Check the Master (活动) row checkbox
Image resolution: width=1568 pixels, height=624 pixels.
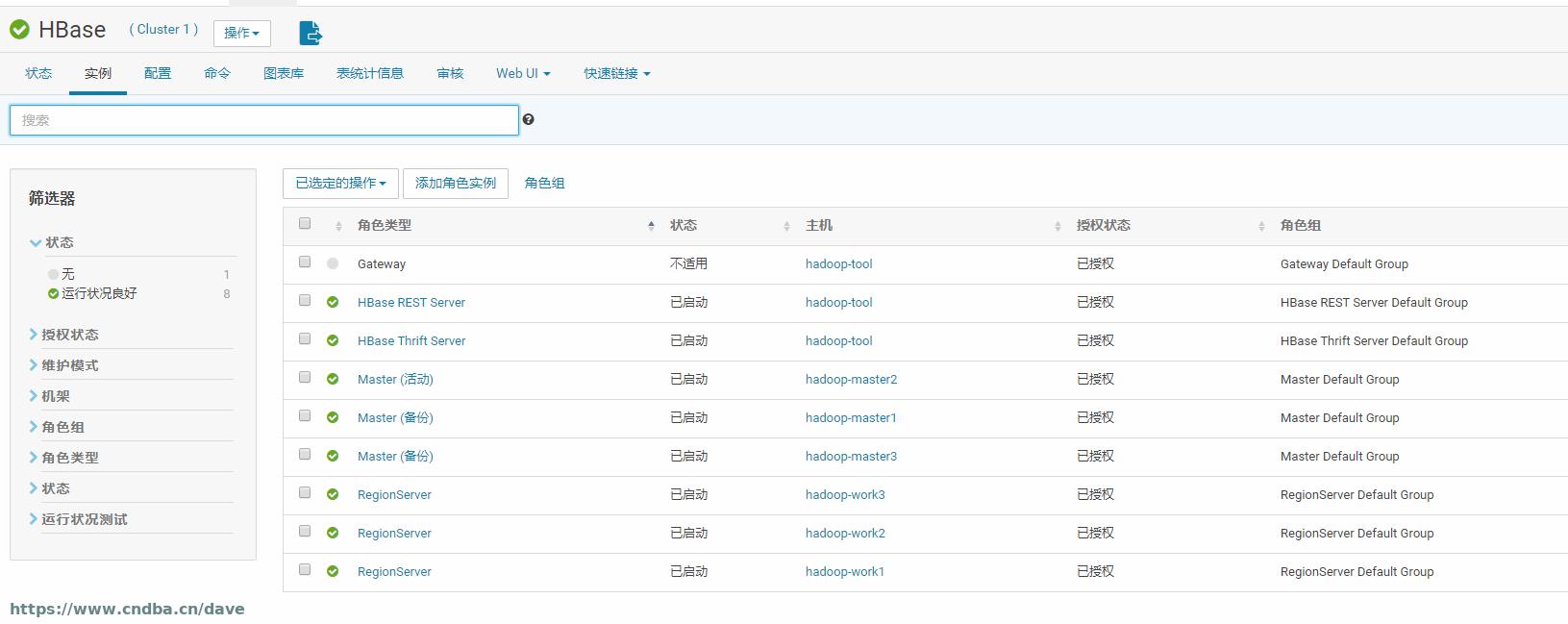[305, 377]
